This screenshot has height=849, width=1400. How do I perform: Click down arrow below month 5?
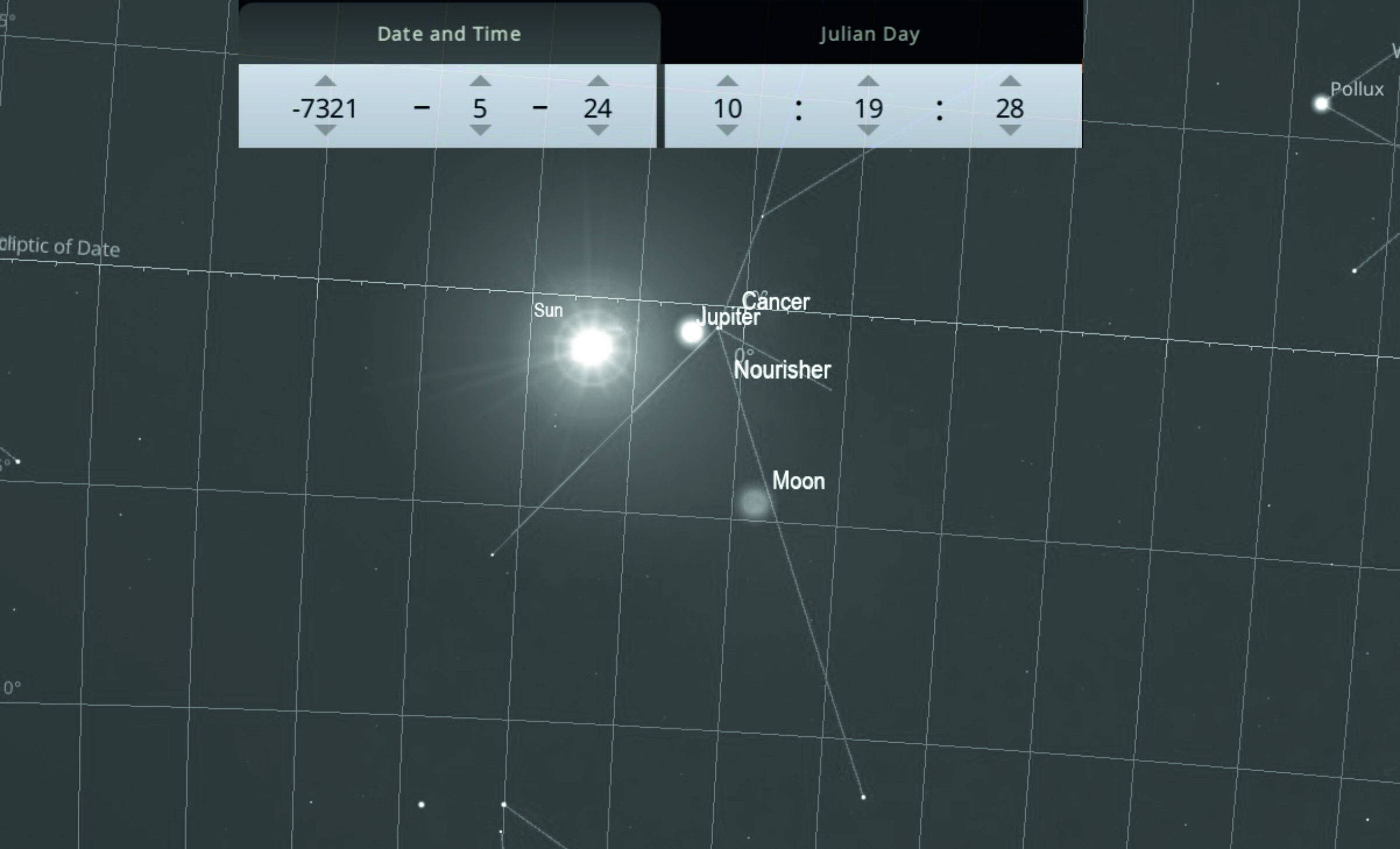coord(480,130)
